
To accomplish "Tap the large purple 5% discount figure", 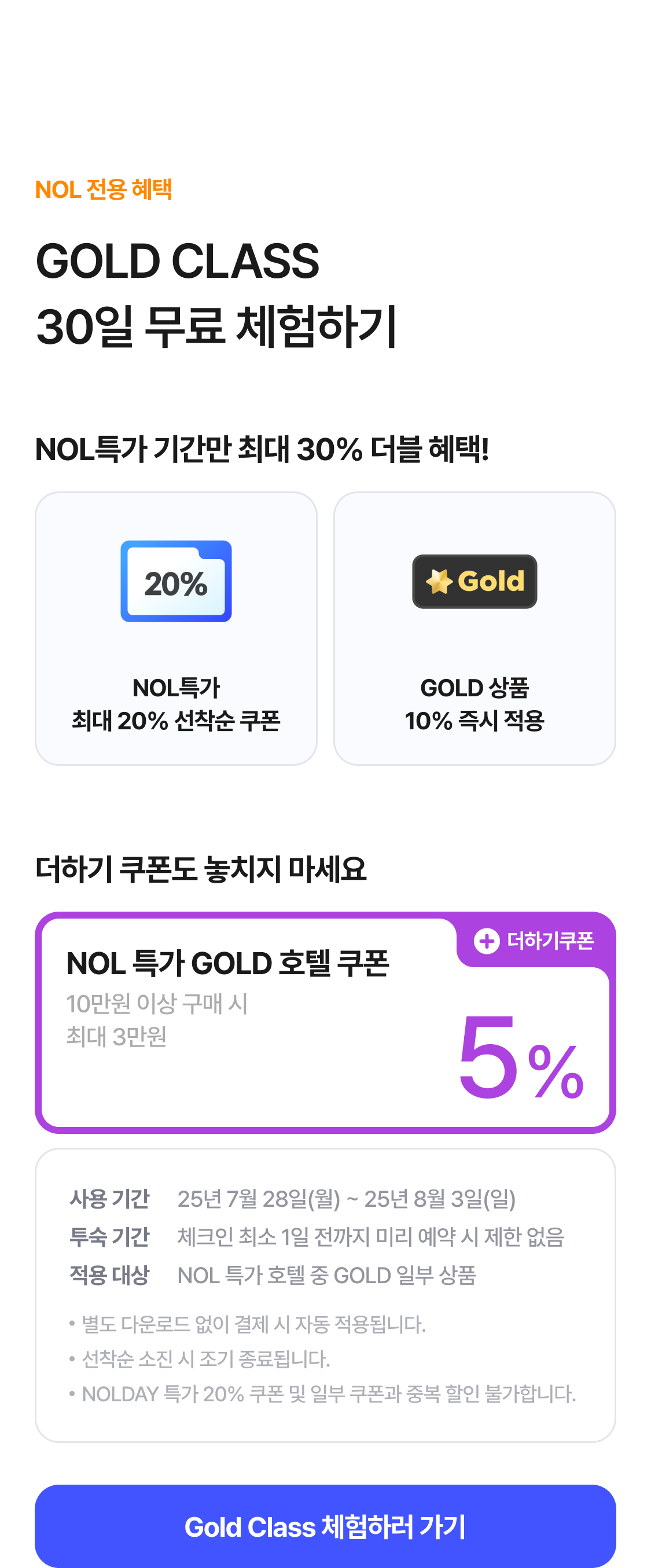I will pos(521,1057).
